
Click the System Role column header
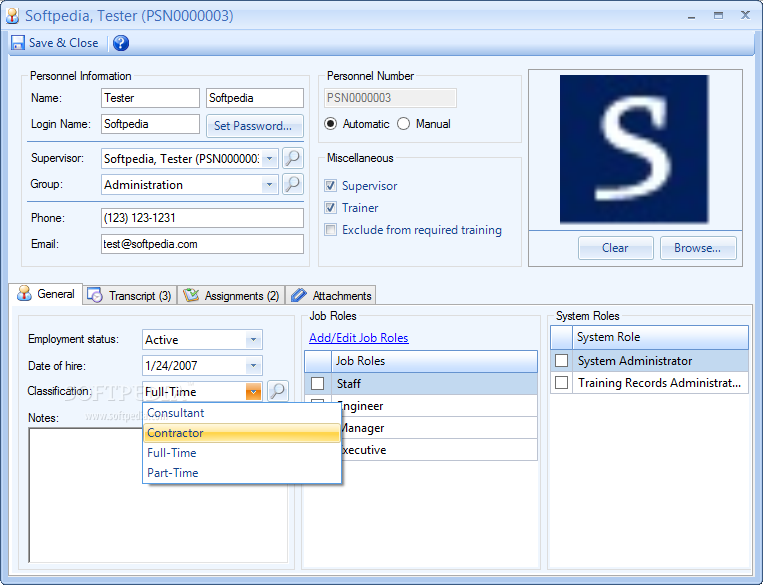660,337
